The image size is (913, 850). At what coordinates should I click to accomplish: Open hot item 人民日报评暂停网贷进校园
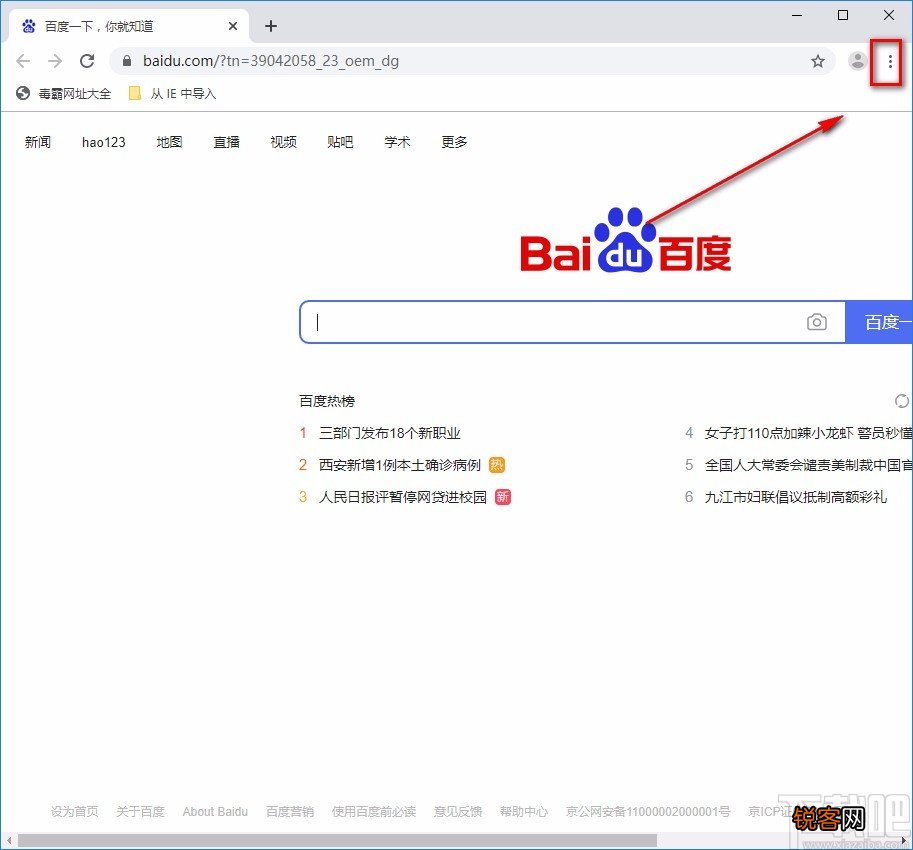click(x=402, y=497)
